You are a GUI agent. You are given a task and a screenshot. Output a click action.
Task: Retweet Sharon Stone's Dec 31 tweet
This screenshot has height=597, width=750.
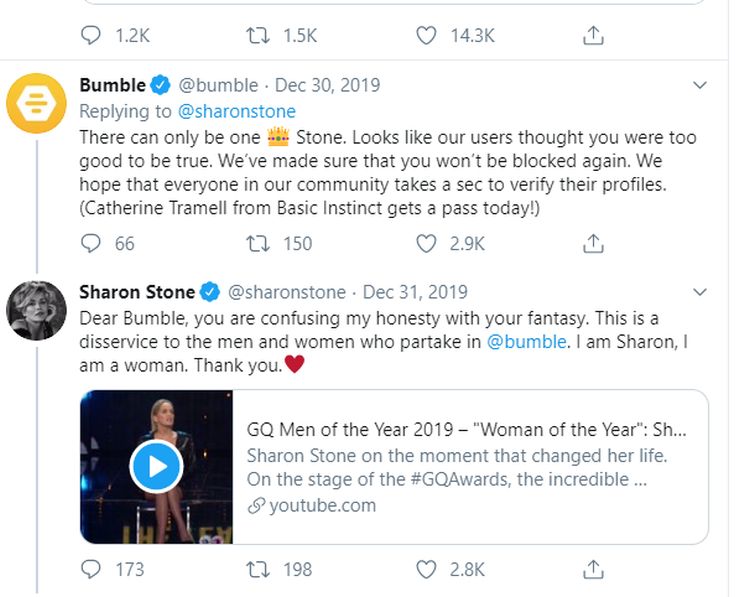click(256, 569)
